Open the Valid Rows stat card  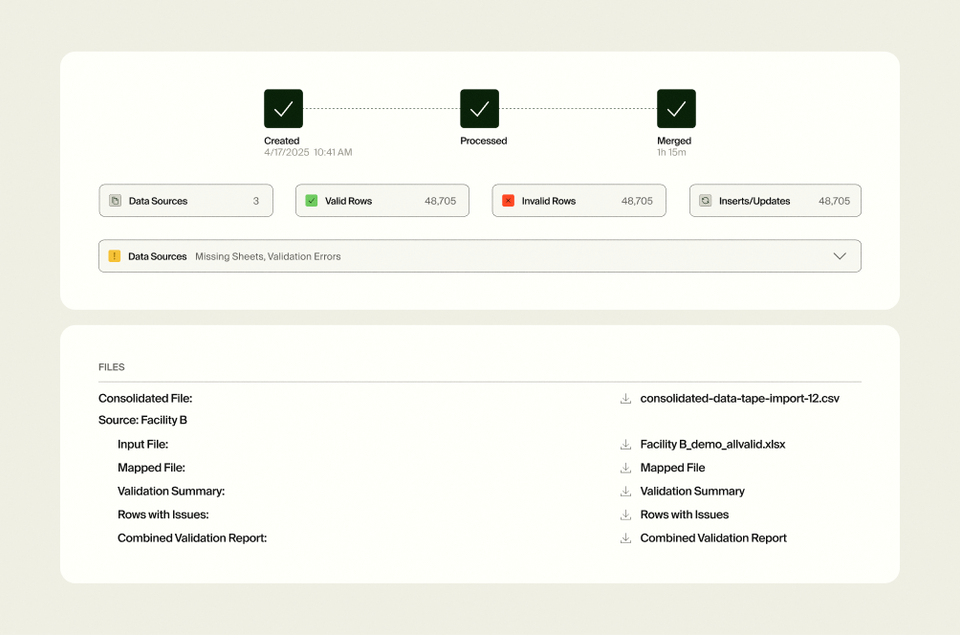click(x=382, y=201)
